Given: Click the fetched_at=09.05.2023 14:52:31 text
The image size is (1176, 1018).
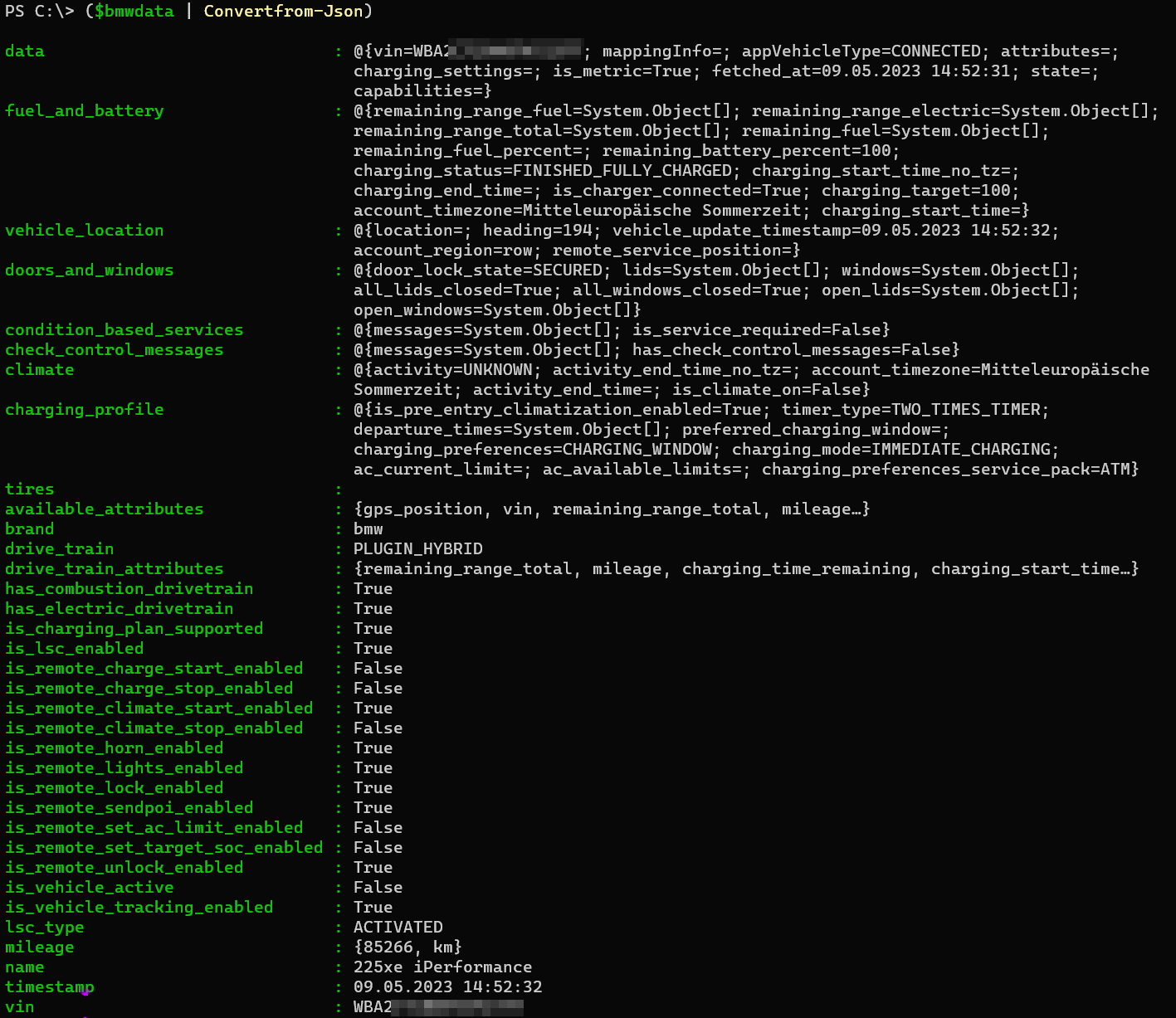Looking at the screenshot, I should [861, 71].
